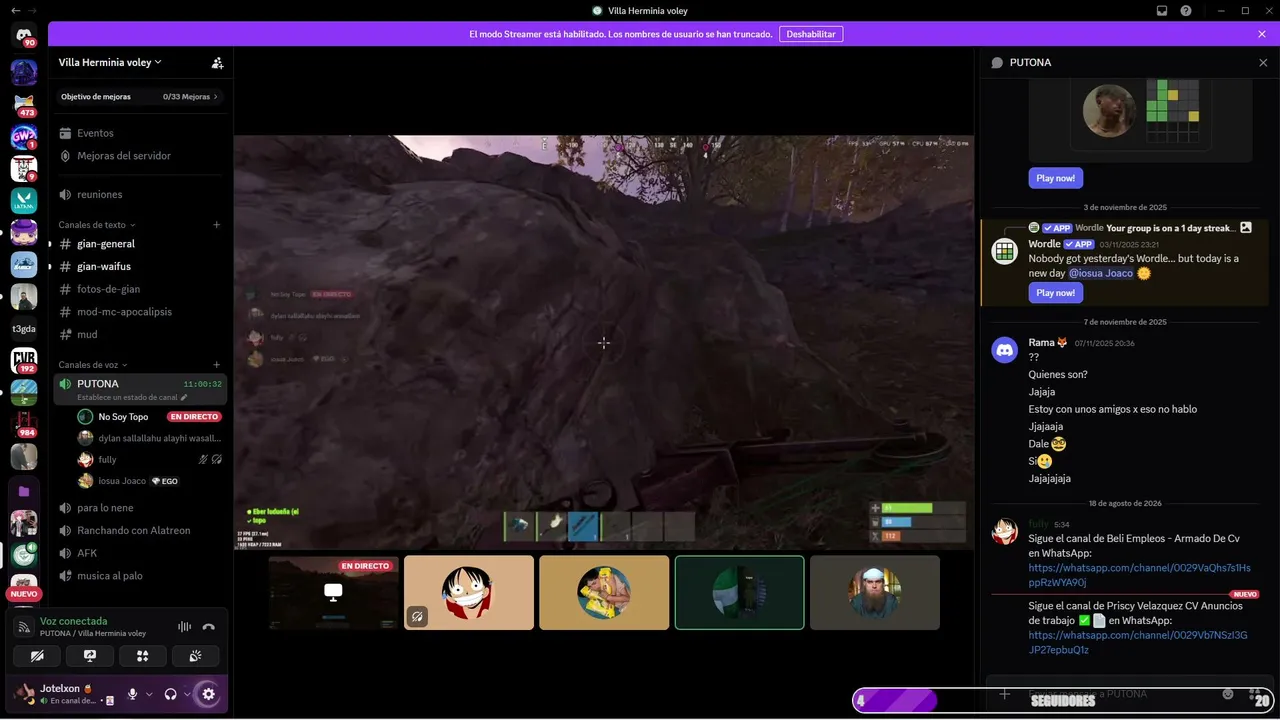This screenshot has width=1280, height=720.
Task: Select user iosua Joaco in voice list
Action: click(150, 481)
